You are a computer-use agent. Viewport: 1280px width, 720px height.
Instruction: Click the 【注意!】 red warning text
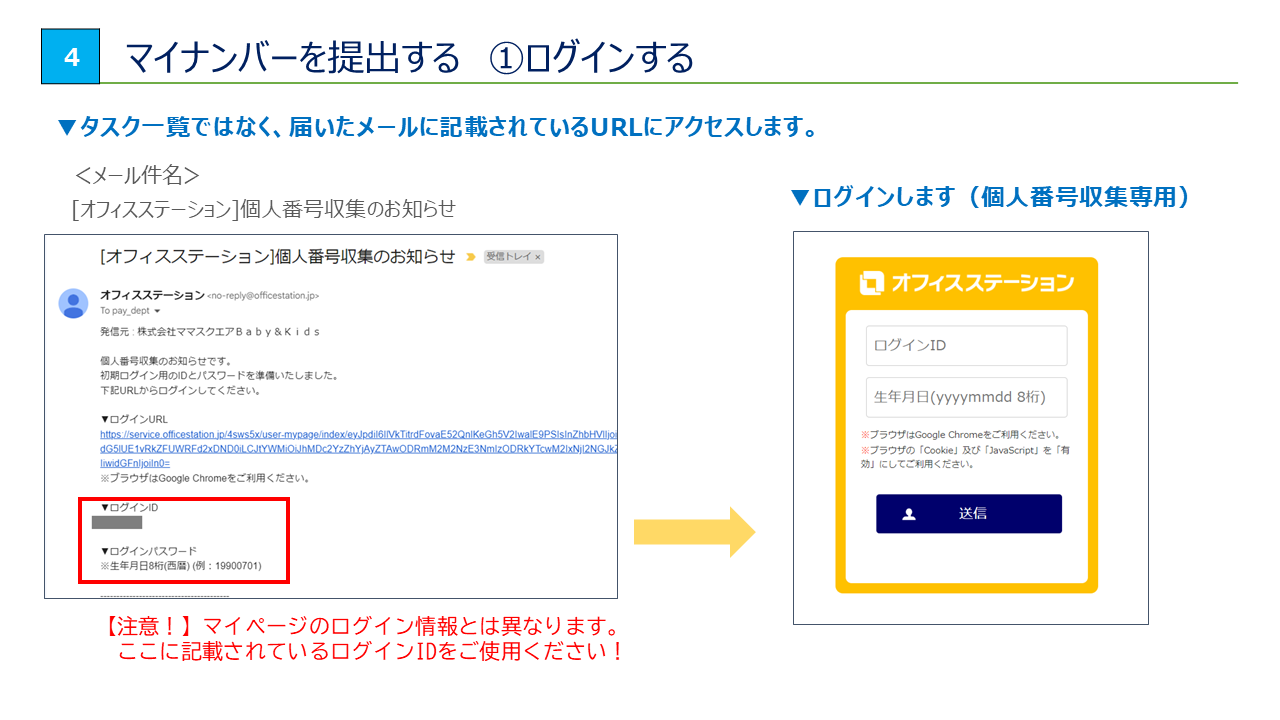tap(361, 626)
